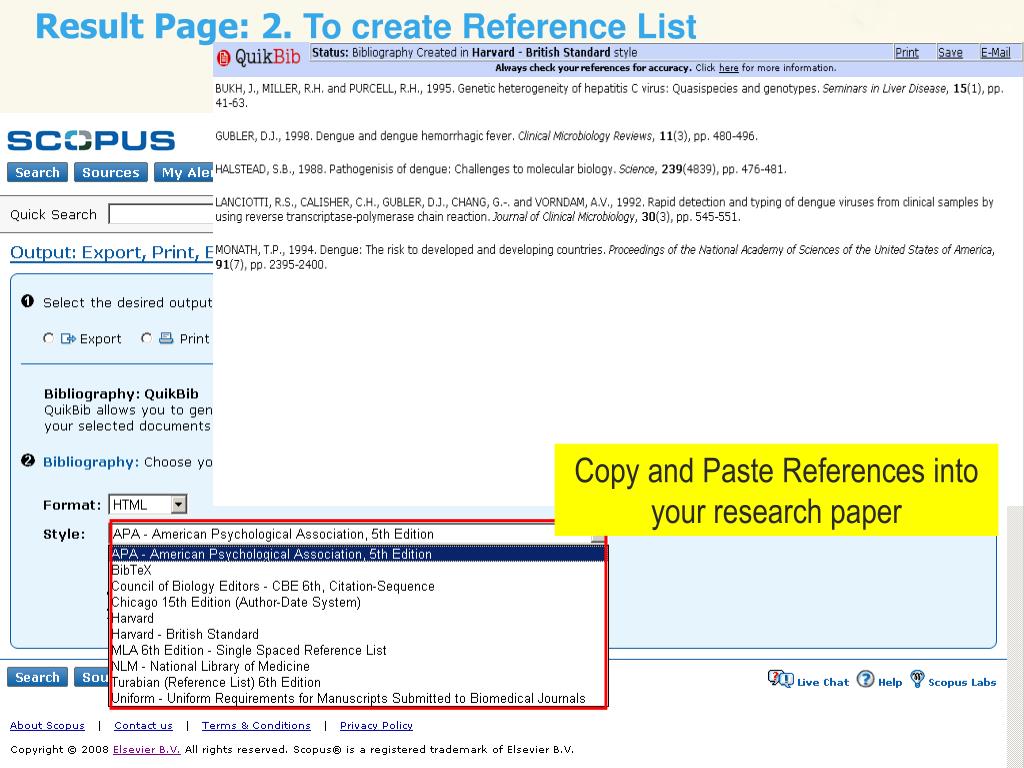This screenshot has height=768, width=1024.
Task: Choose Chicago 15th Edition style
Action: click(357, 602)
